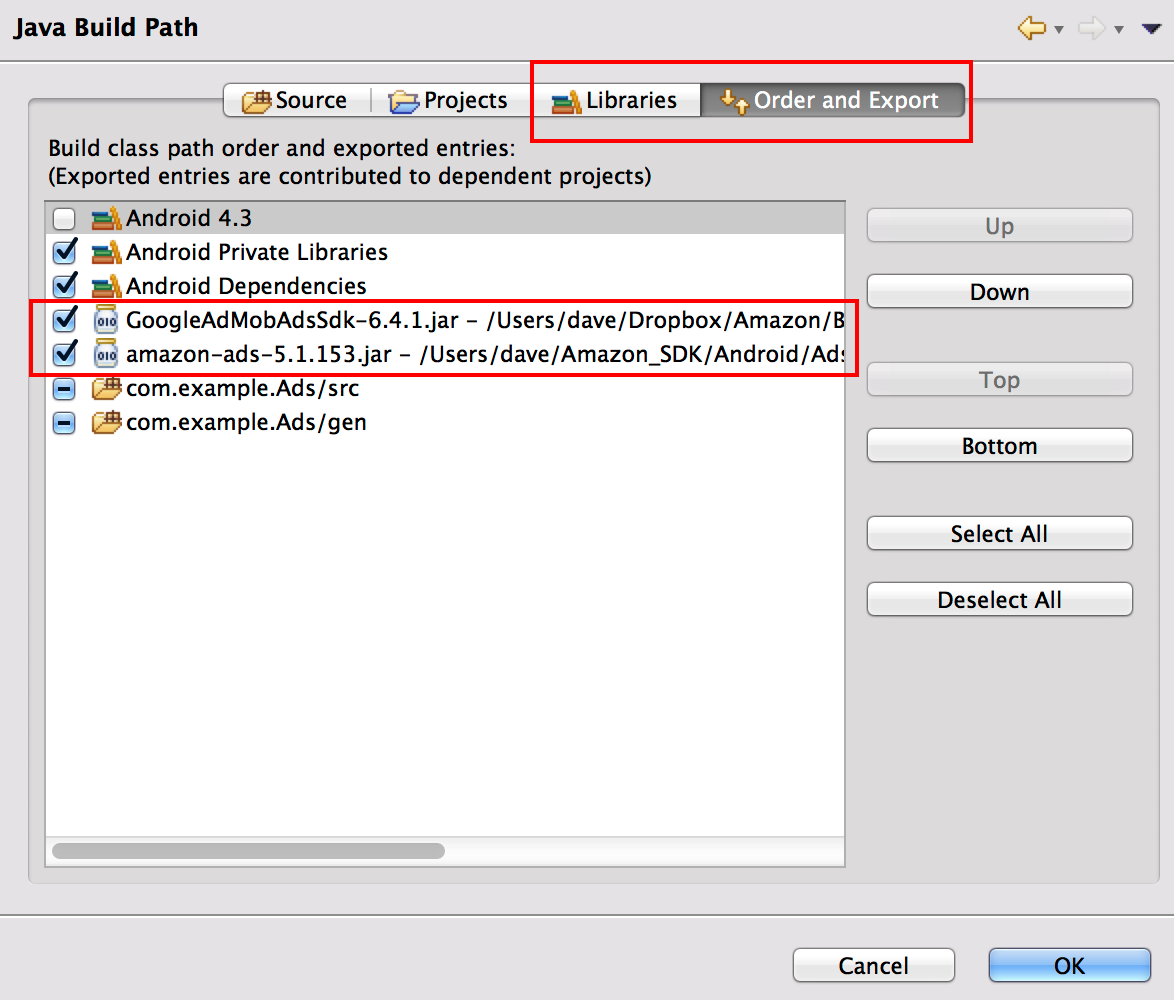This screenshot has height=1000, width=1174.
Task: Click the horizontal scrollbar in entry list
Action: pyautogui.click(x=249, y=851)
